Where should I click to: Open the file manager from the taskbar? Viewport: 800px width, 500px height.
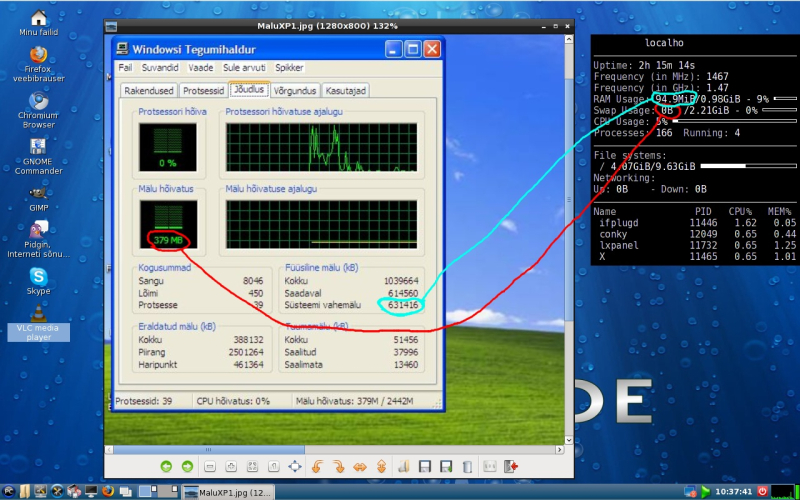24,492
